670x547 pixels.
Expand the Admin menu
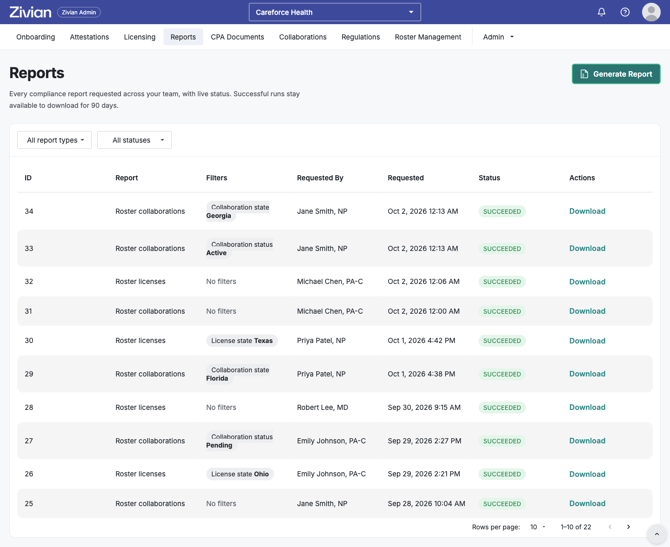pos(498,37)
